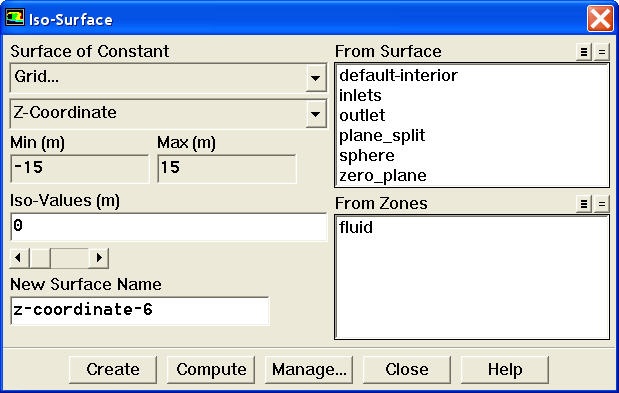
Task: Click the iso-value slider thumb
Action: point(40,258)
